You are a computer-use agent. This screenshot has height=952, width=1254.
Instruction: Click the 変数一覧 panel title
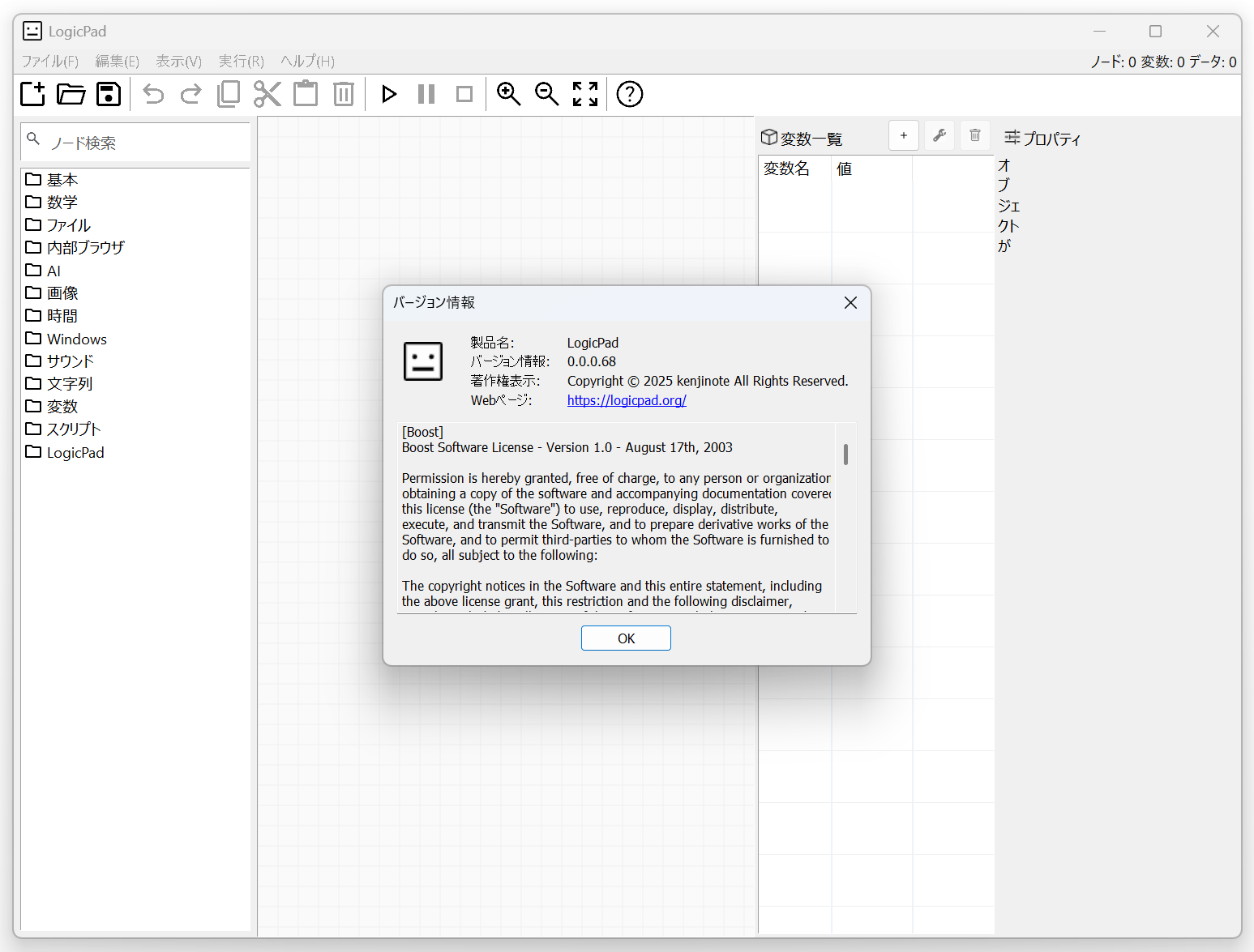811,139
